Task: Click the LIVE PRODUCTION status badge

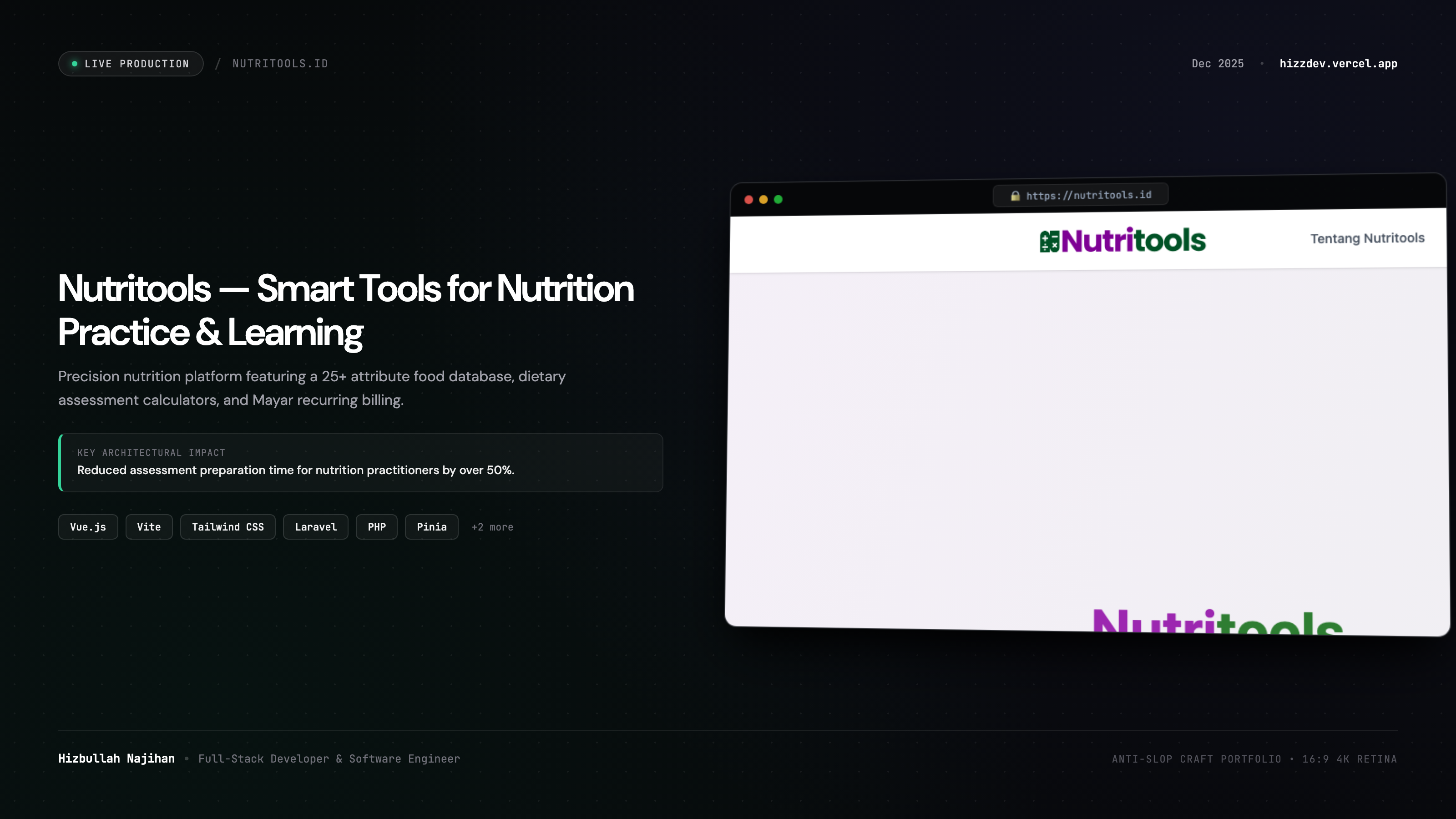Action: point(131,64)
